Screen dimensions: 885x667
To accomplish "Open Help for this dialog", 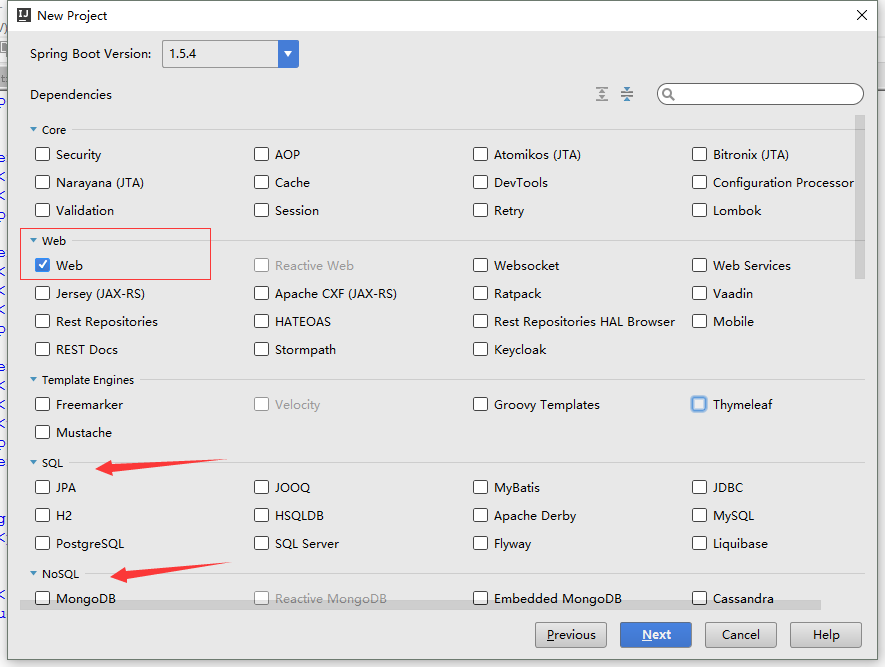I will coord(826,635).
